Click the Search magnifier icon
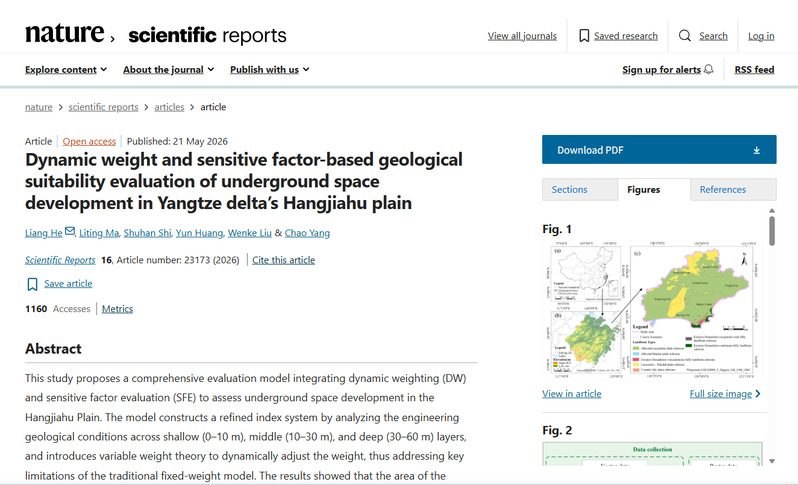 coord(685,36)
